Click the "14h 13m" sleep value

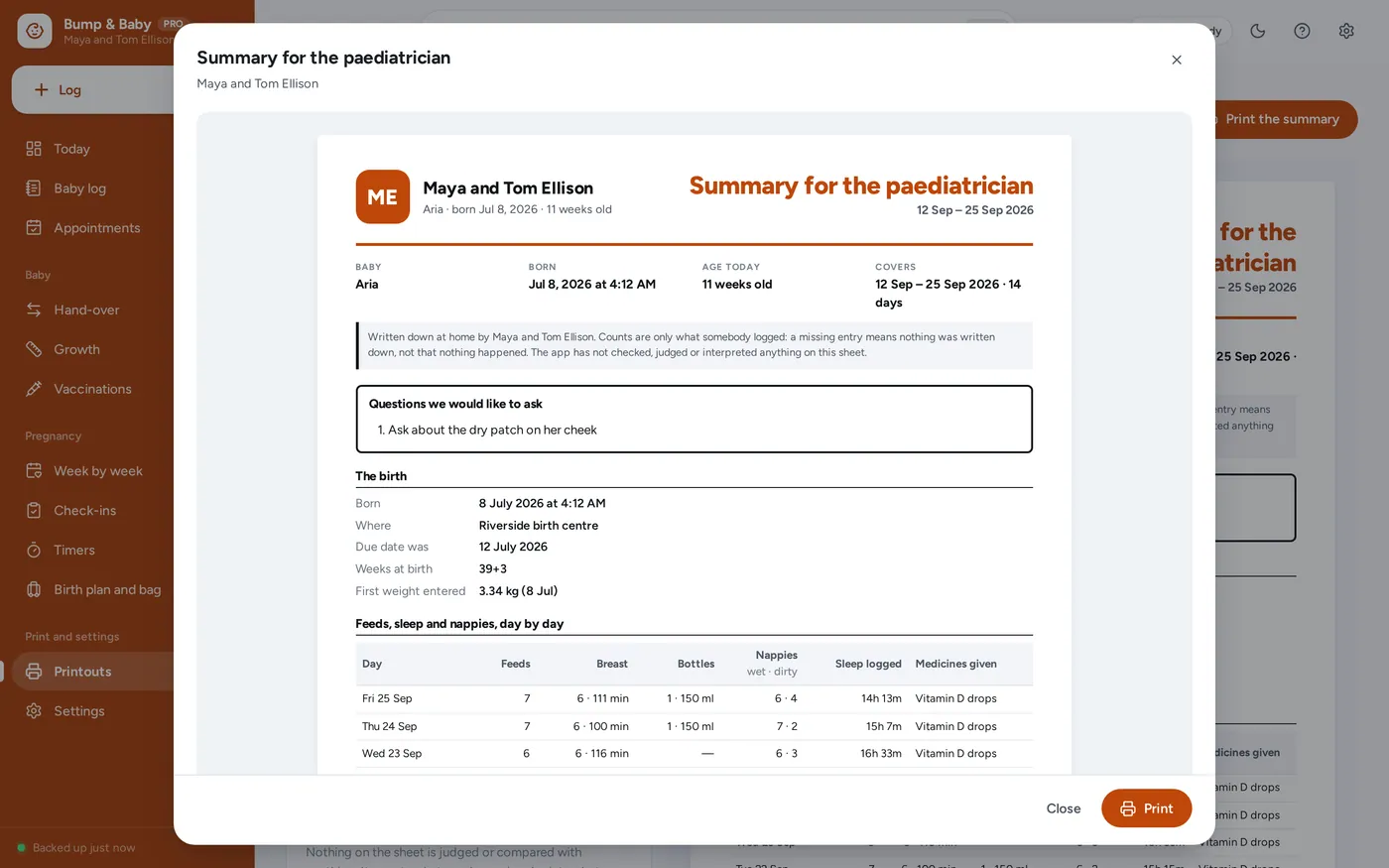click(x=881, y=698)
